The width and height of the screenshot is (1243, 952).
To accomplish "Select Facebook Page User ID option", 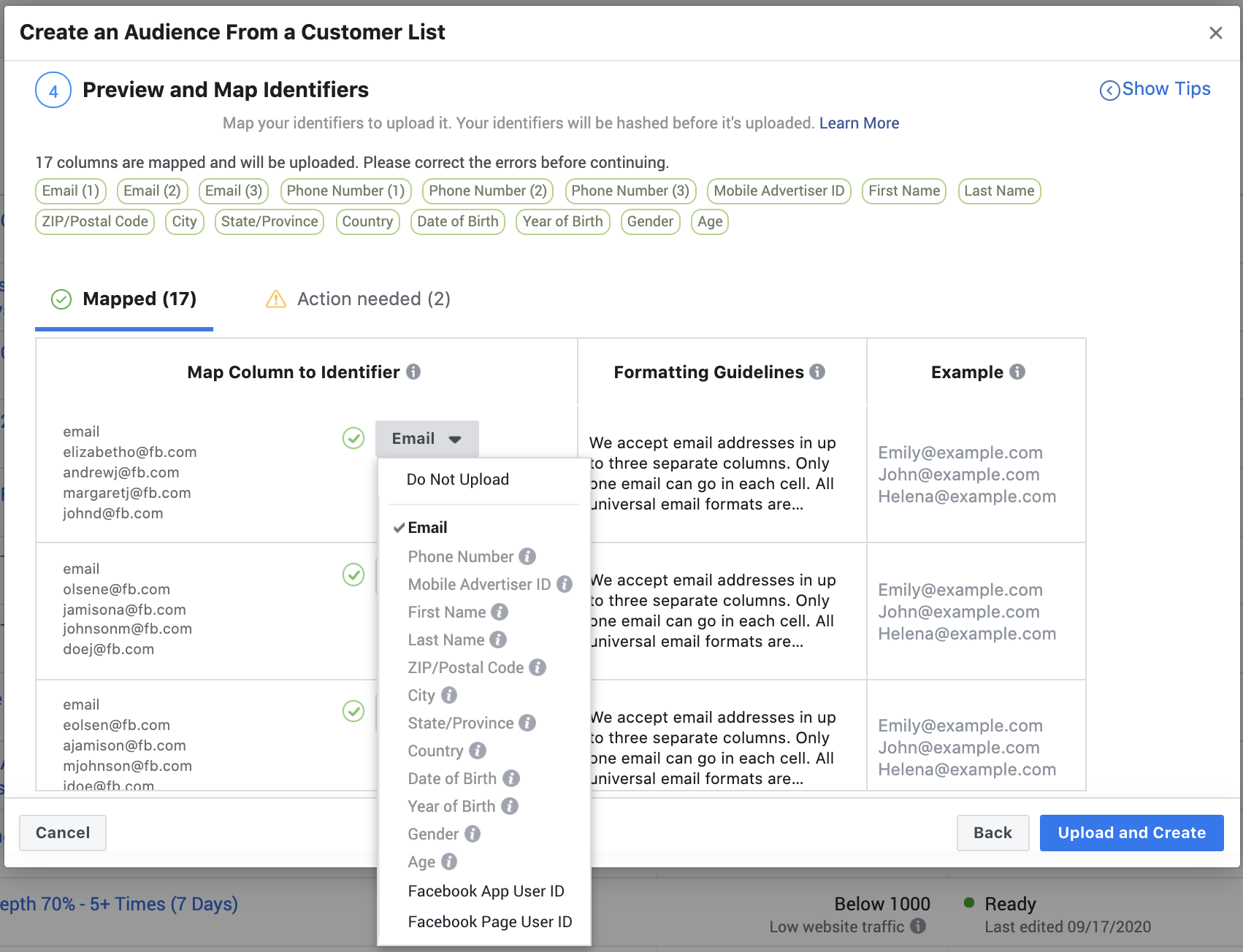I will [x=490, y=921].
